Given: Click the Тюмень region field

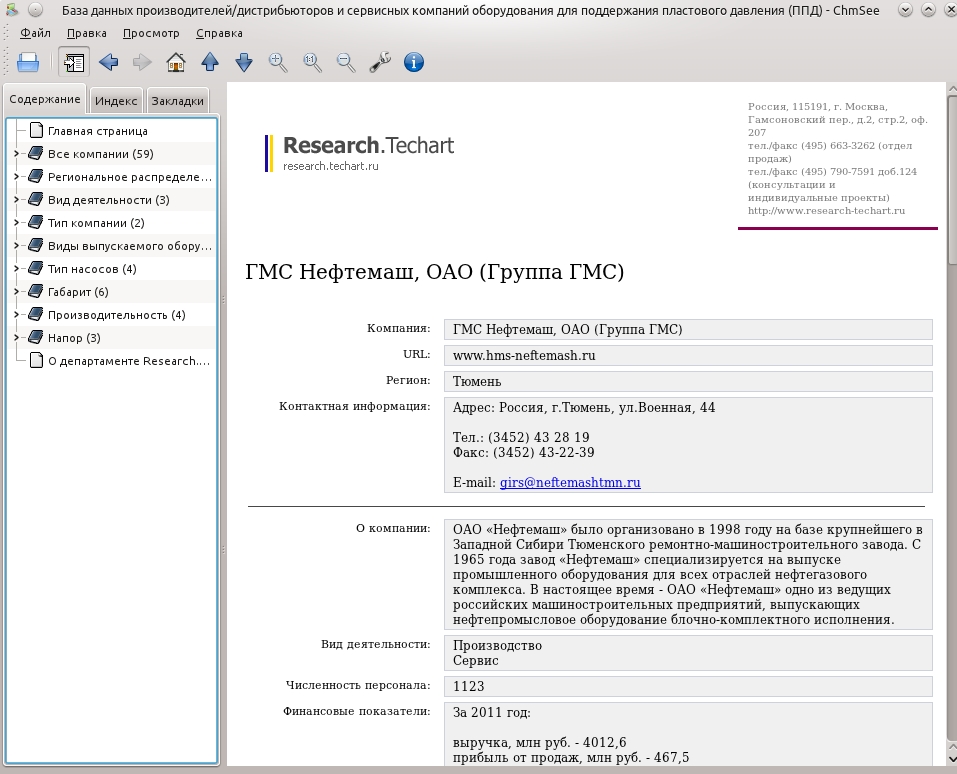Looking at the screenshot, I should tap(688, 382).
